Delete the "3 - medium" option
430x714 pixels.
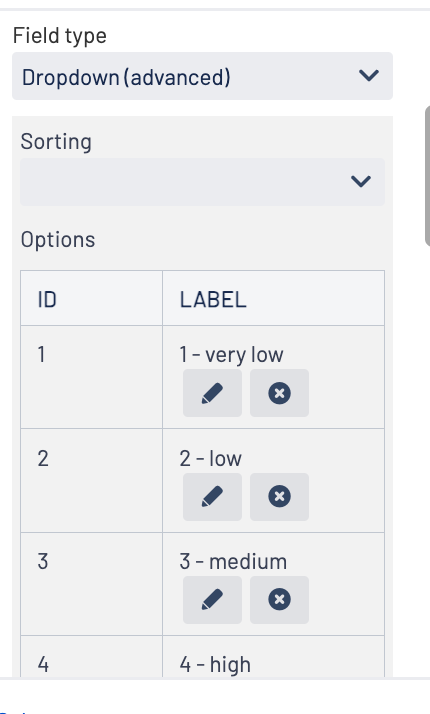[x=279, y=600]
